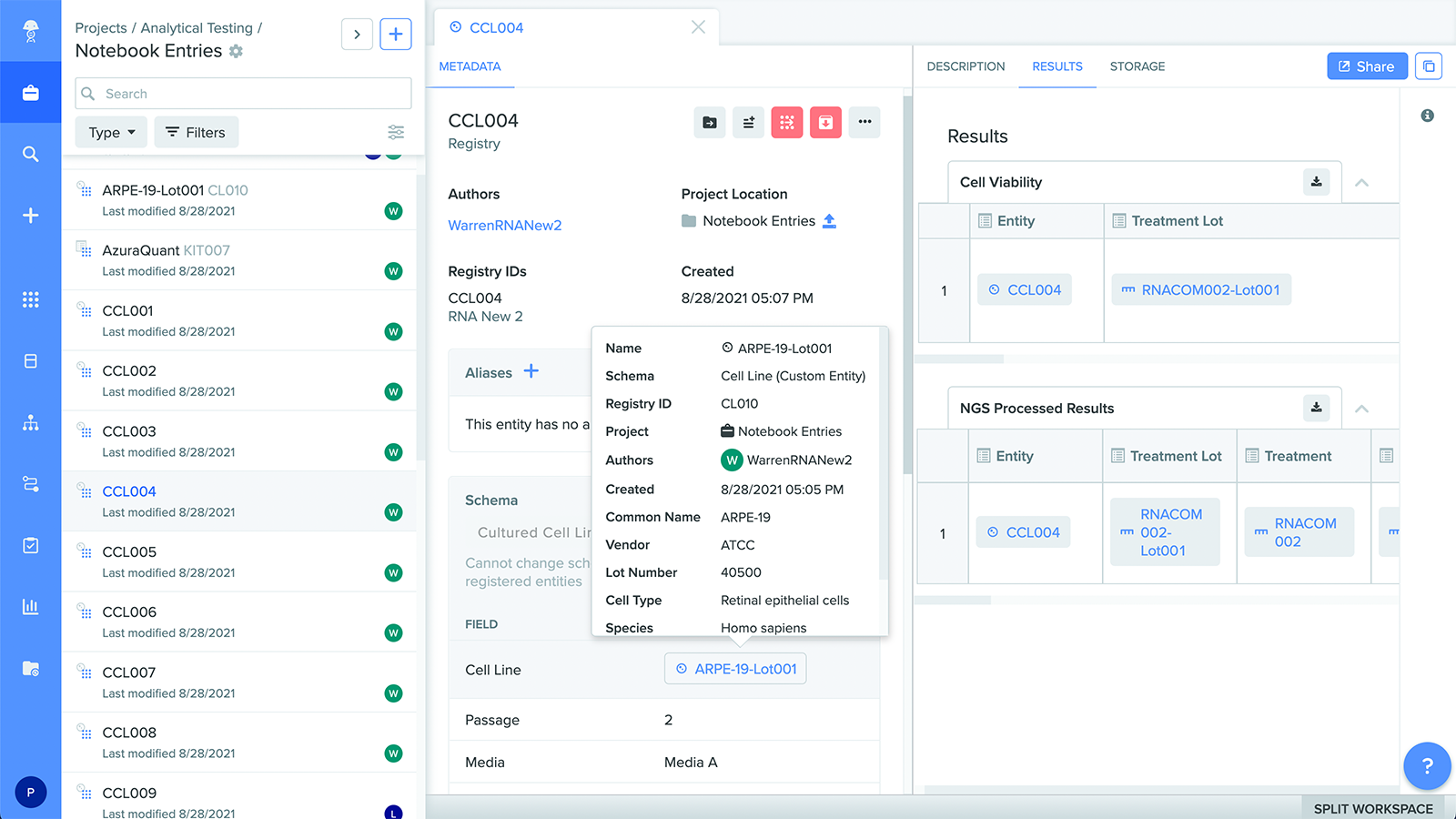This screenshot has width=1456, height=819.
Task: Collapse the NGS Processed Results section
Action: pyautogui.click(x=1361, y=409)
